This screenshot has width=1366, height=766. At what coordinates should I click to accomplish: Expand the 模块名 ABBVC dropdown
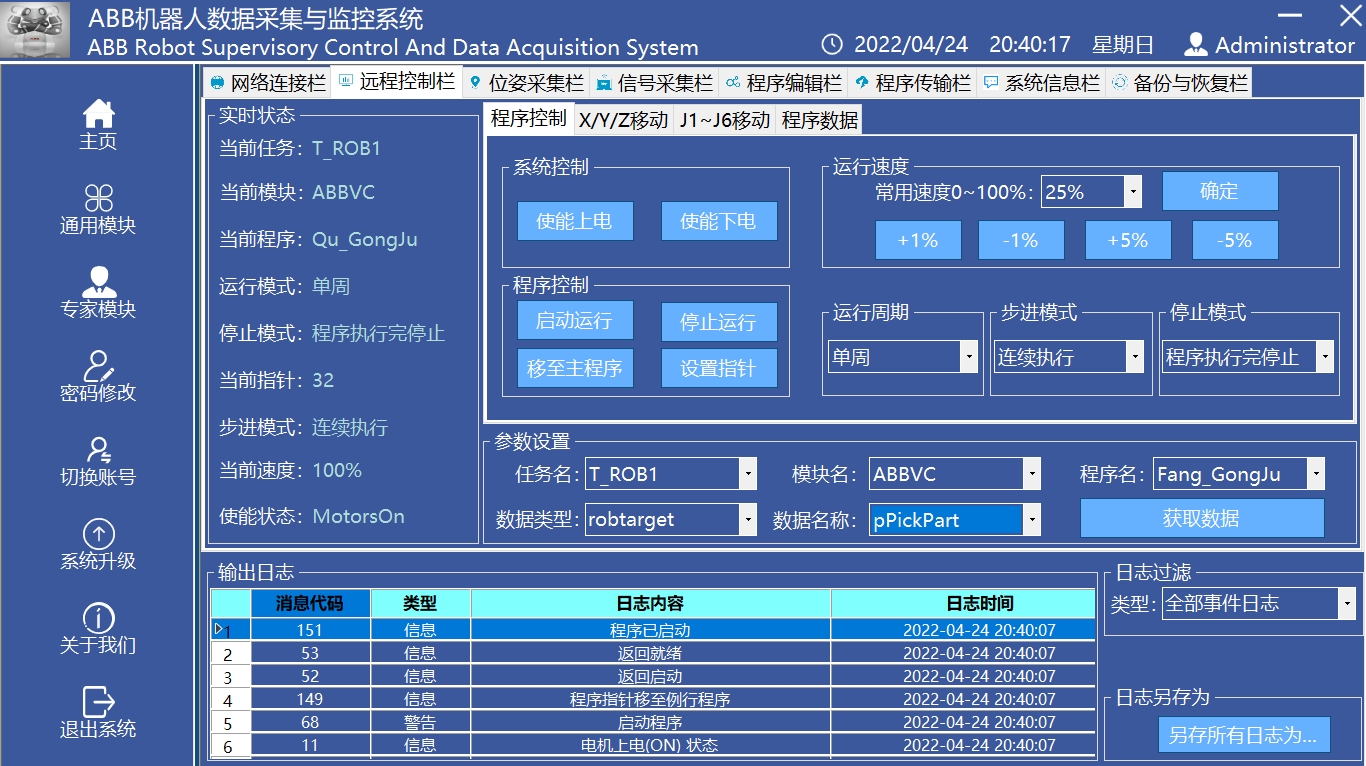pos(1032,474)
